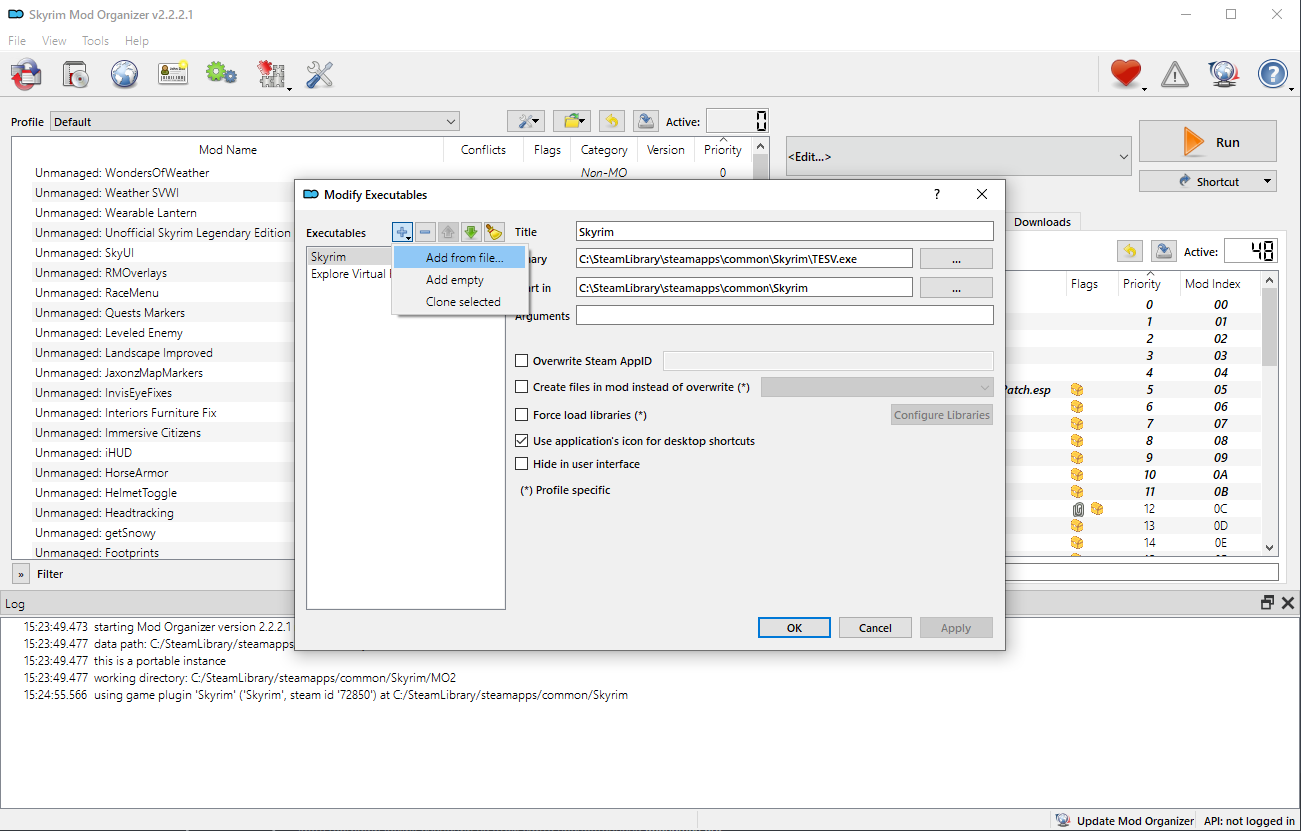Click the puzzle-piece tools icon
1301x831 pixels.
[271, 74]
